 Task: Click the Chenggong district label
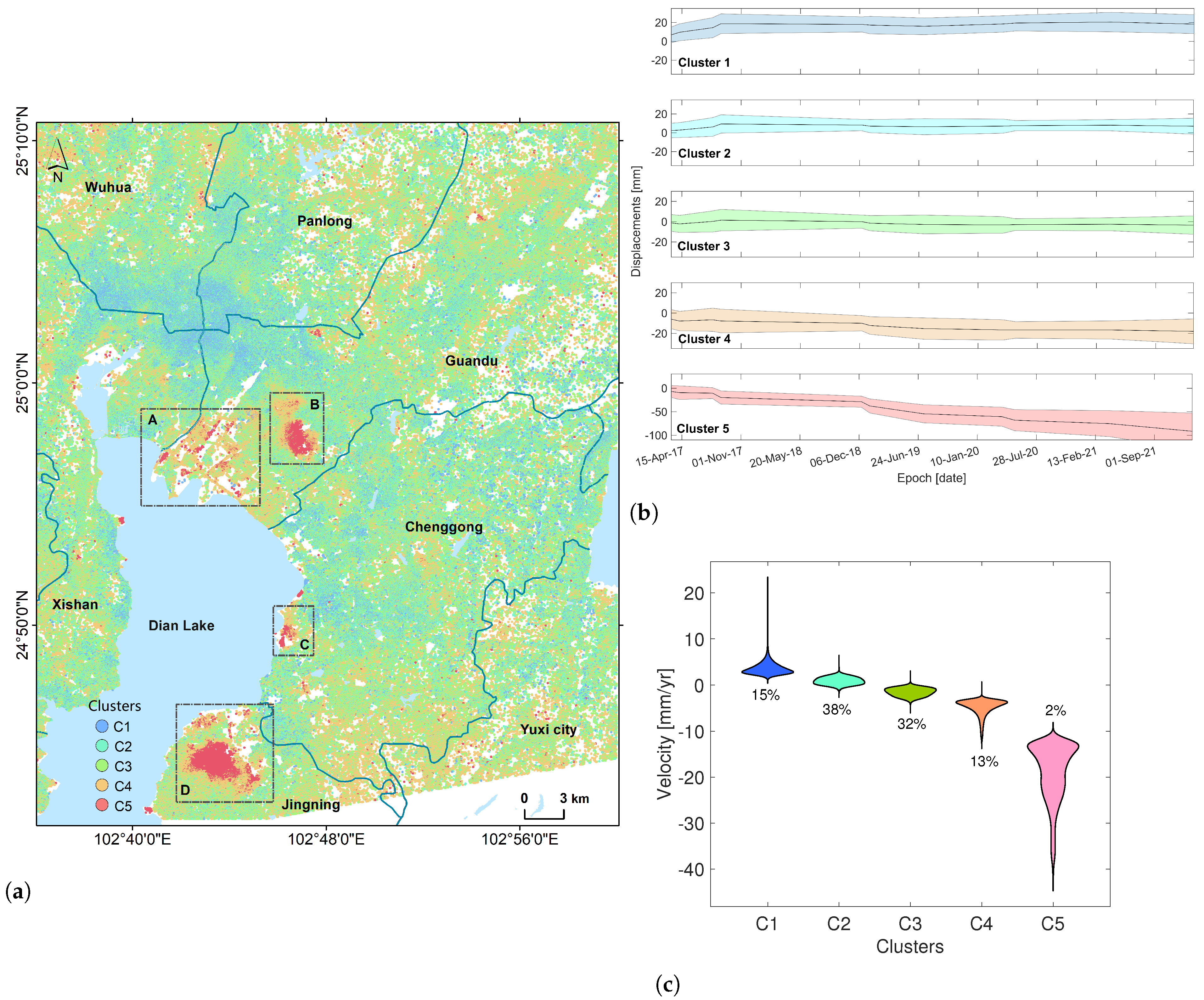444,527
